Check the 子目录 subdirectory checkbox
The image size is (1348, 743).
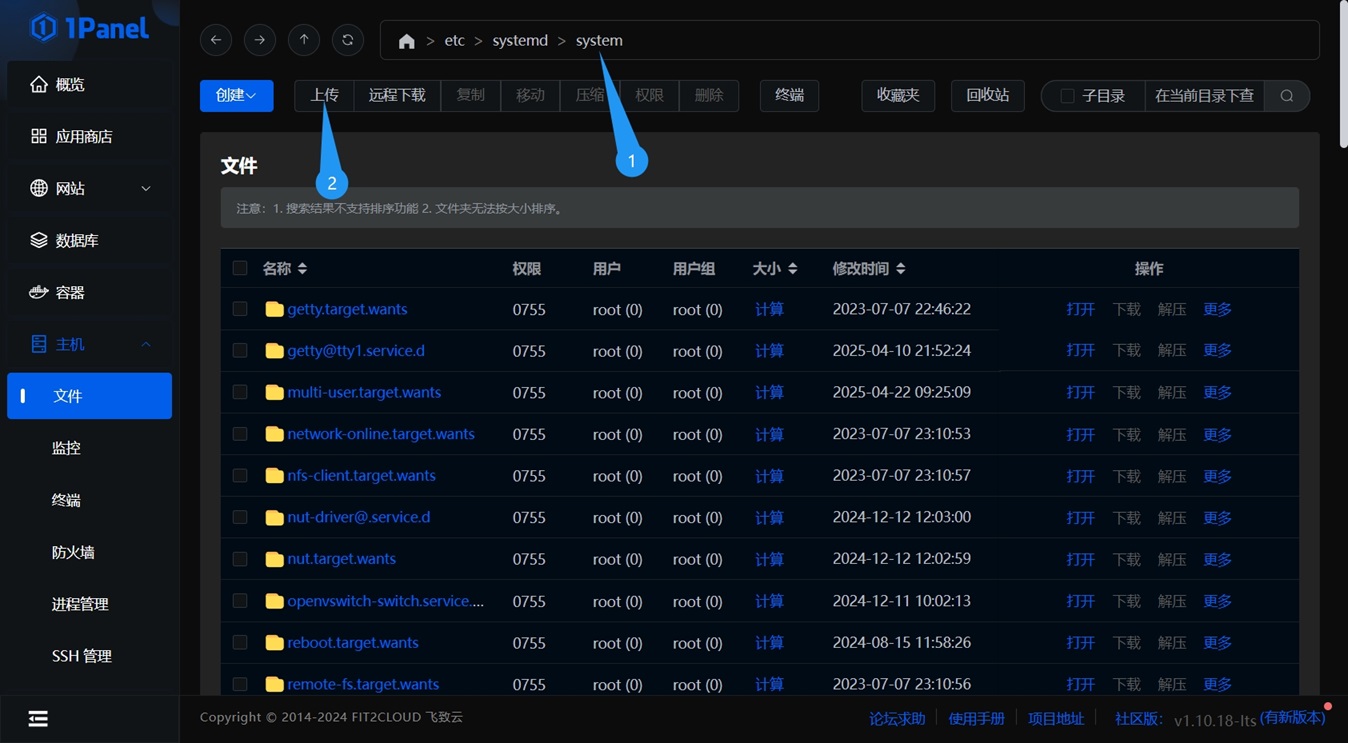click(x=1067, y=96)
